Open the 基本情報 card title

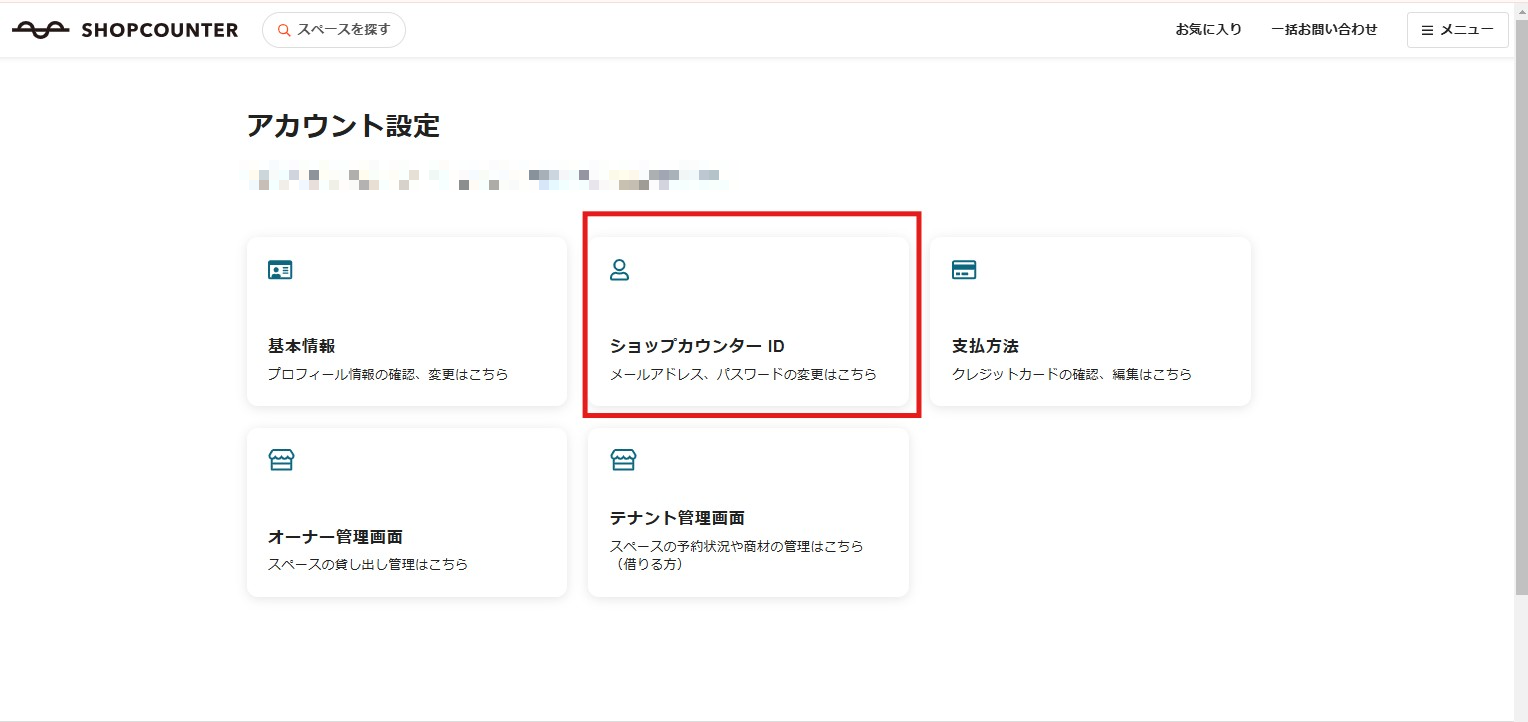tap(301, 346)
